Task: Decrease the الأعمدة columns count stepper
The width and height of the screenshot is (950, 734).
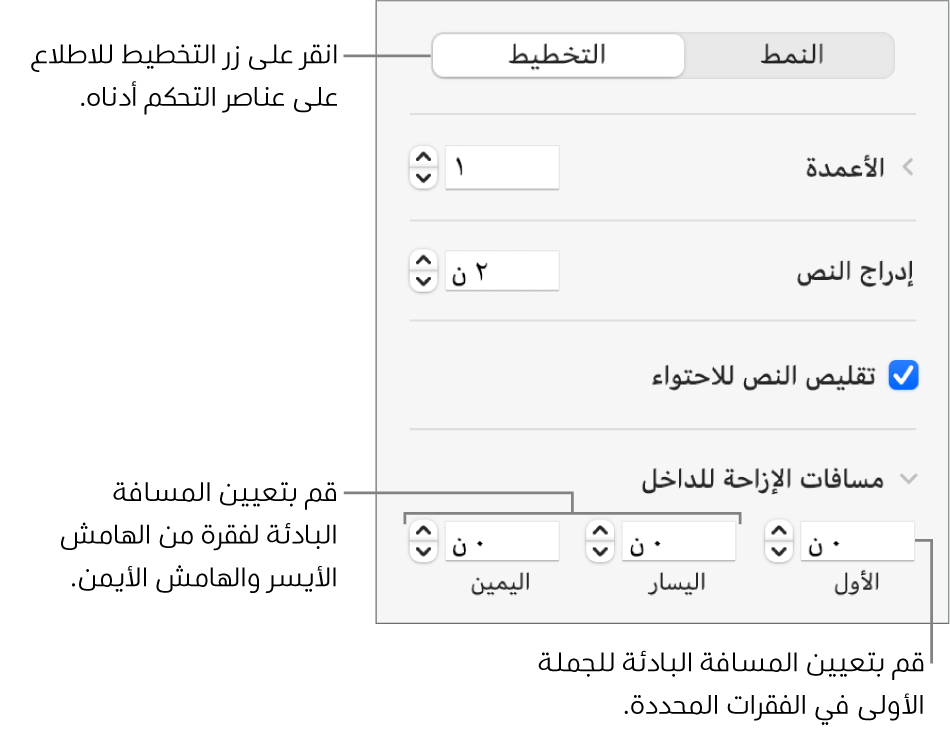Action: point(424,177)
